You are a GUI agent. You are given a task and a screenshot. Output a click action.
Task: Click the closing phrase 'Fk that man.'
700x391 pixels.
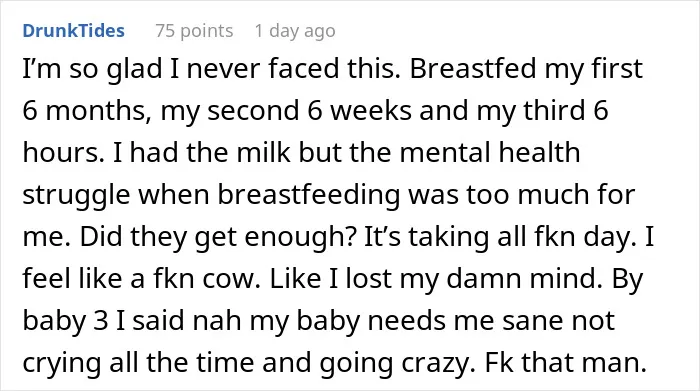(x=566, y=363)
